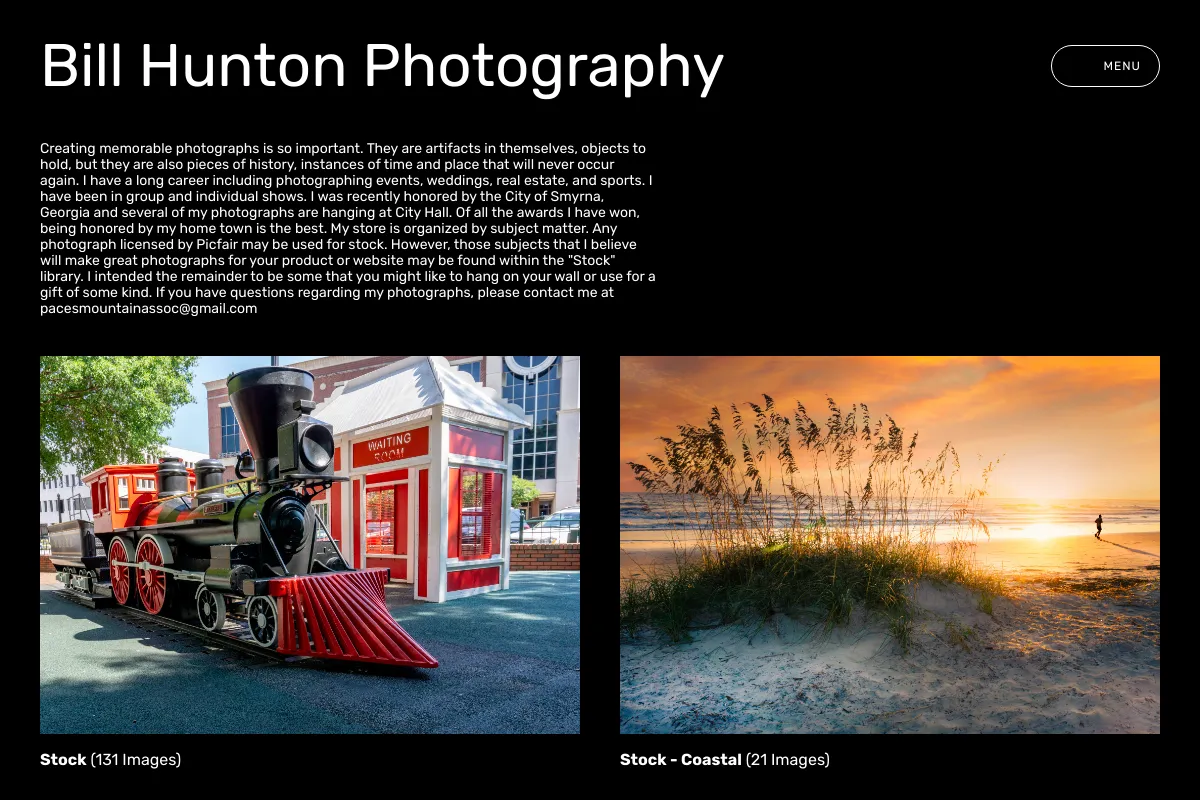Click the Stock (131 Images) caption
This screenshot has height=800, width=1200.
[110, 760]
